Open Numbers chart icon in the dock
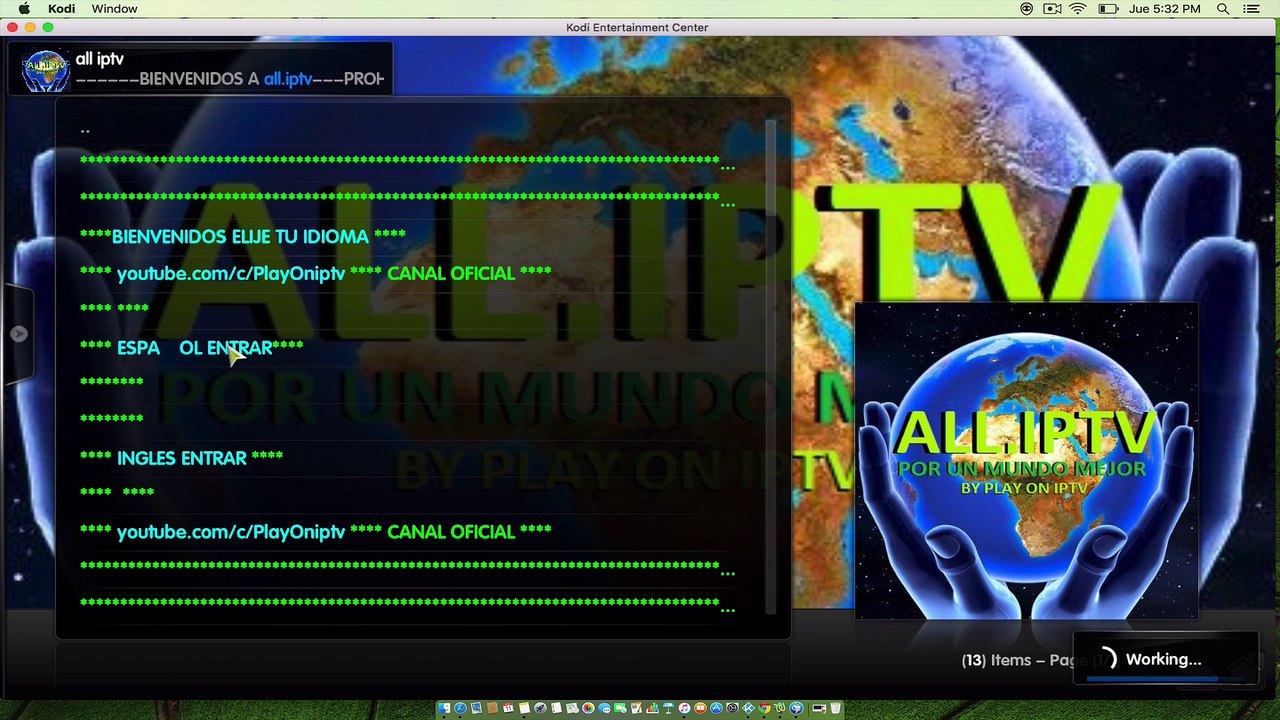Screen dimensions: 1280x720 point(652,708)
